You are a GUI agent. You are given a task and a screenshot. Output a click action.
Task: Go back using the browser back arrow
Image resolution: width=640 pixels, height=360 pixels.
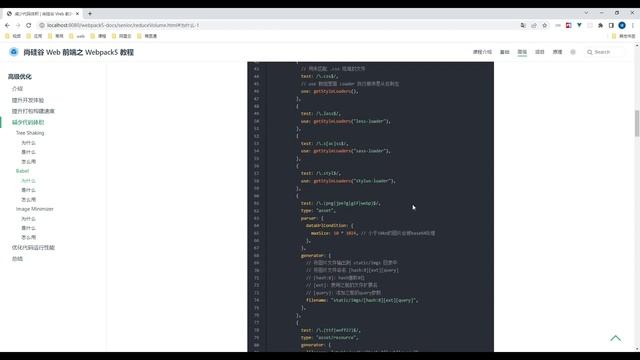pyautogui.click(x=7, y=25)
